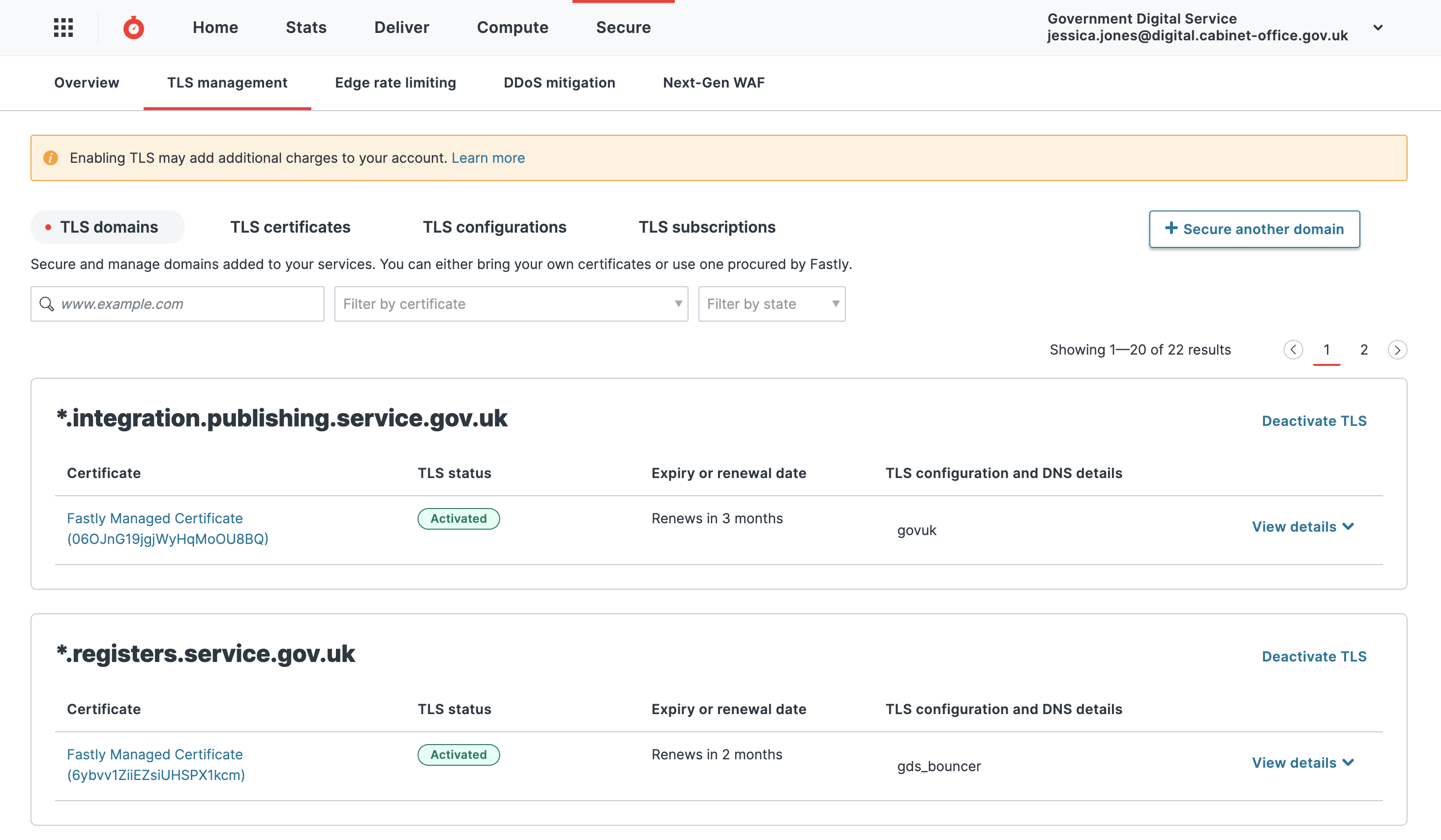Open the Deliver menu item
The width and height of the screenshot is (1441, 840).
pos(401,28)
